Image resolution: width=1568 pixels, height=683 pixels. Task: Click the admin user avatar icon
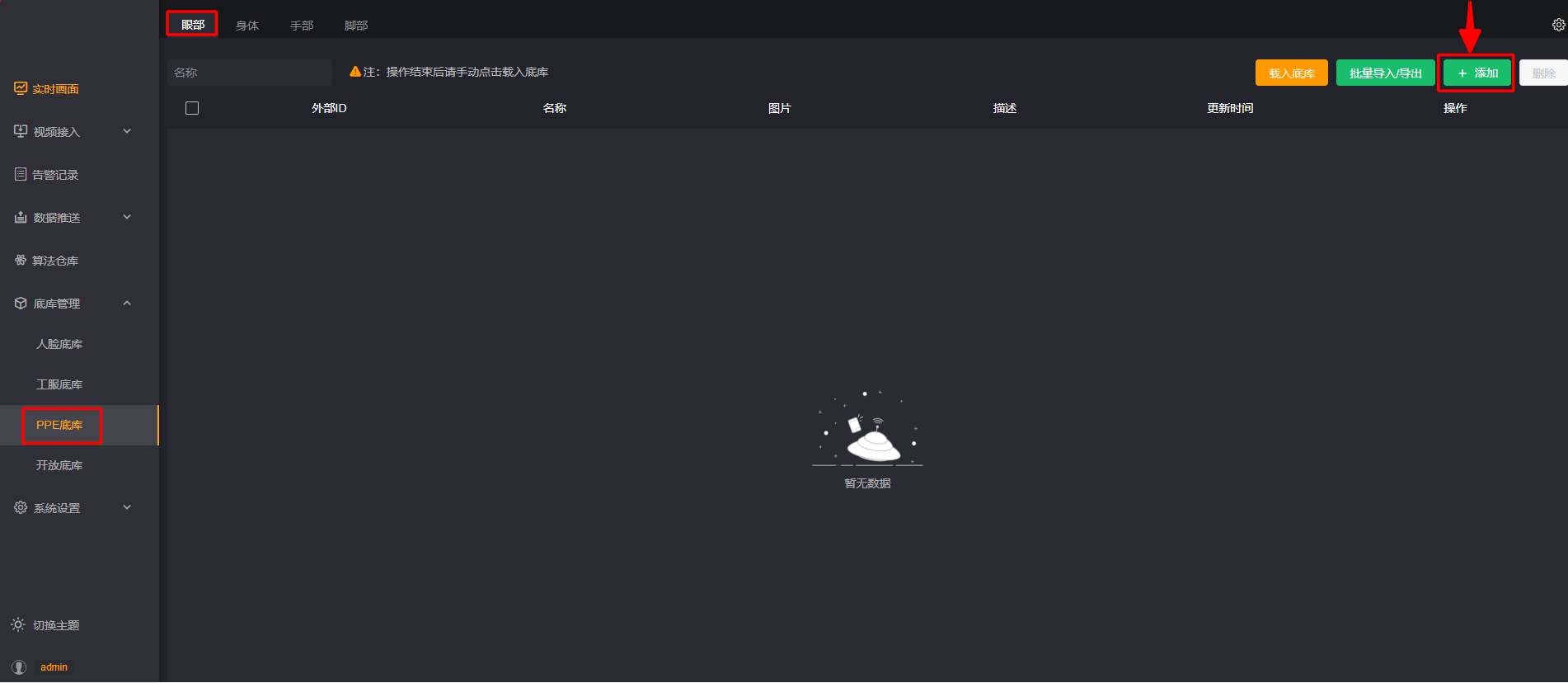(19, 667)
